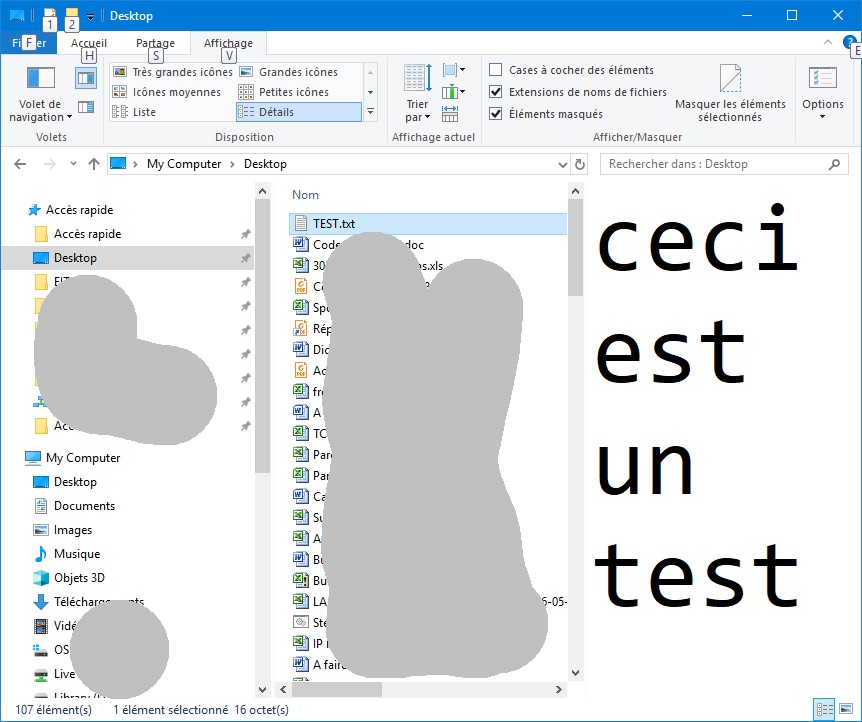This screenshot has width=862, height=722.
Task: Open Desktop under My Computer
Action: [x=65, y=482]
